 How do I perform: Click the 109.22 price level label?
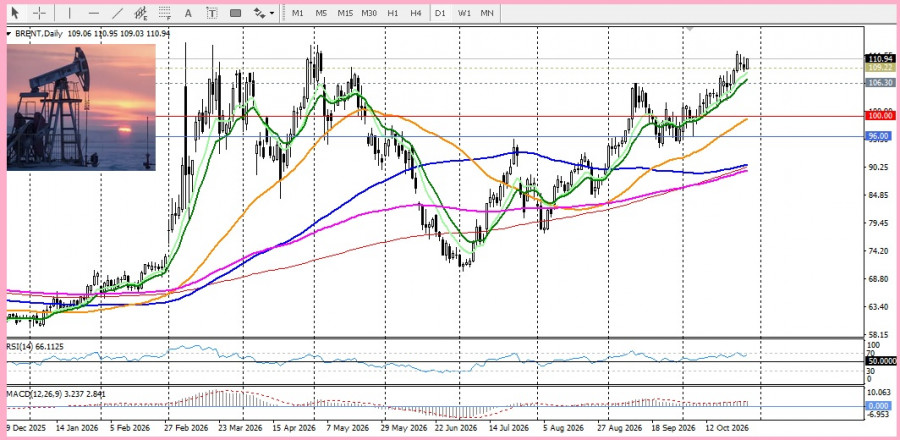pyautogui.click(x=880, y=67)
